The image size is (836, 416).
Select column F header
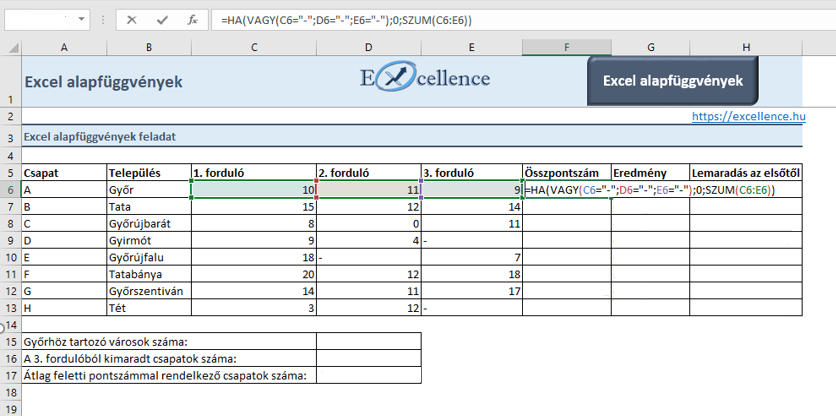pos(567,47)
